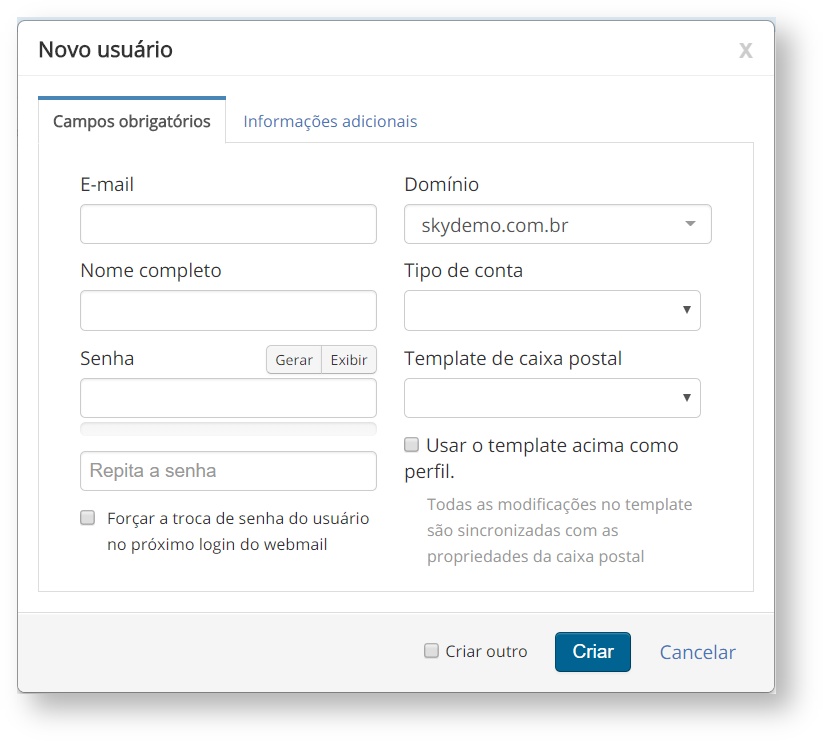Toggle the Criar outro checkbox
Screen dimensions: 824x742
[x=432, y=651]
